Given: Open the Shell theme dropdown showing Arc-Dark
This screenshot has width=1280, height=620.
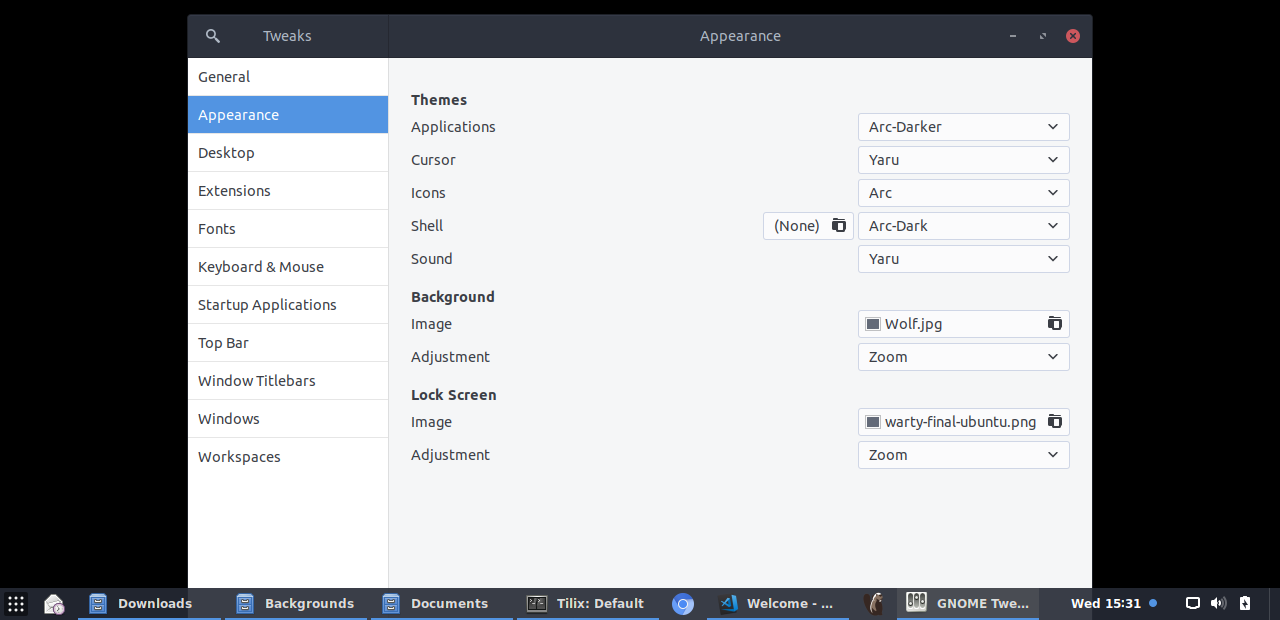Looking at the screenshot, I should click(963, 226).
